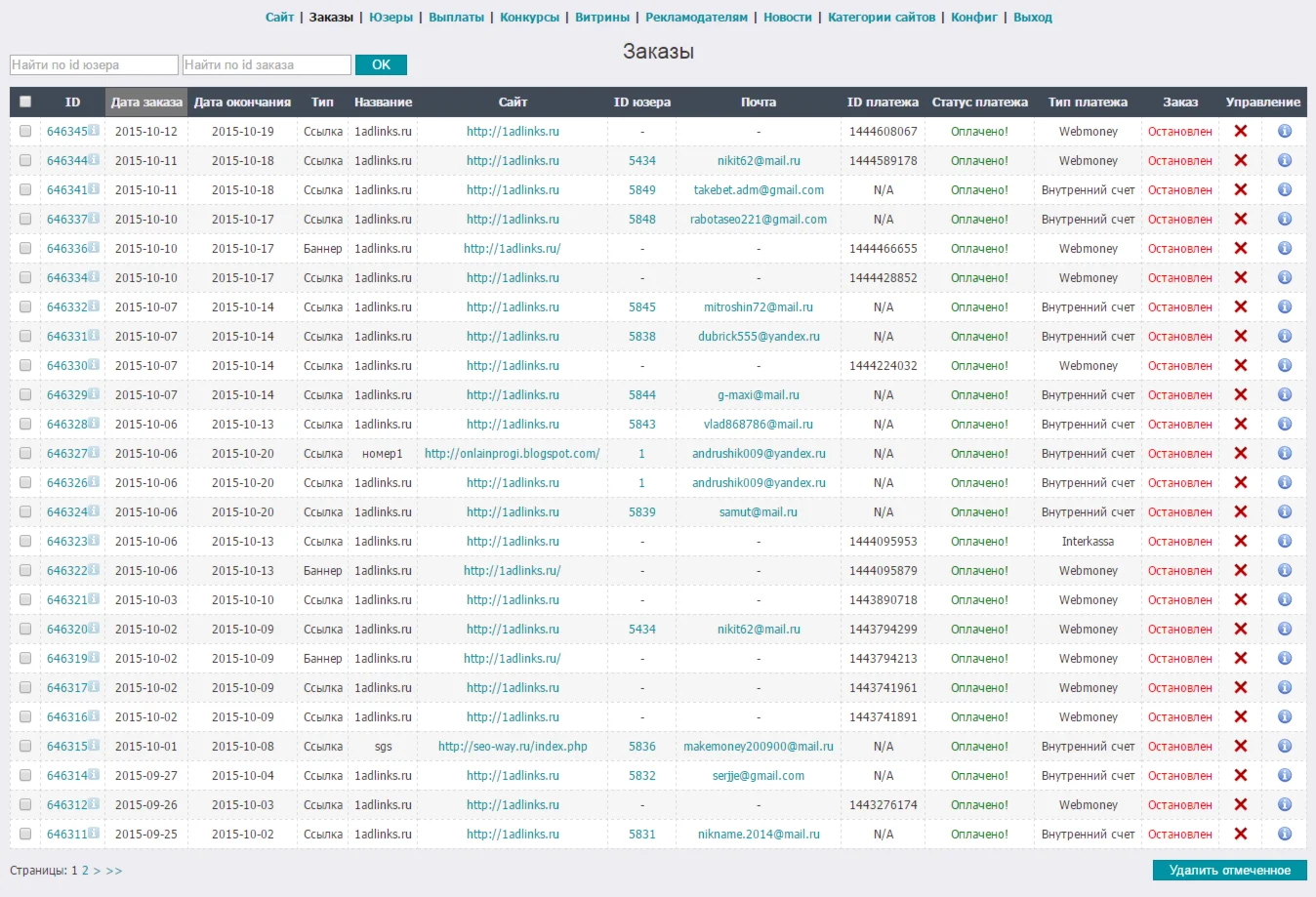Click info icon for order 646344 row

[x=1285, y=160]
